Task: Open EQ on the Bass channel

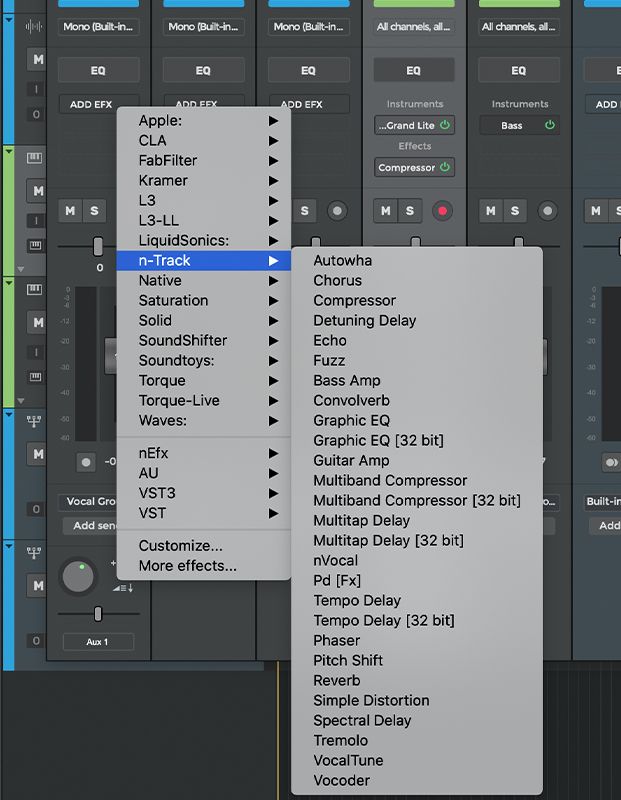Action: click(x=518, y=70)
